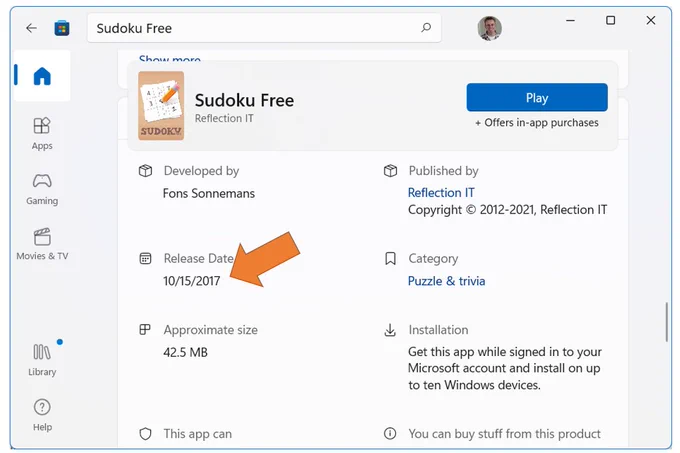
Task: Click the Installation download icon
Action: click(390, 330)
